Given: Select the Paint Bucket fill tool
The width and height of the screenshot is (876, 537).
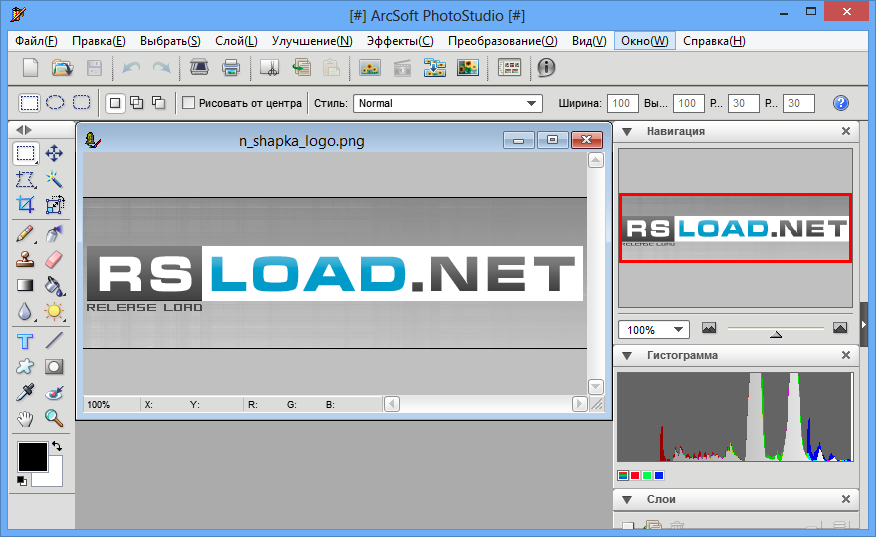Looking at the screenshot, I should click(x=54, y=286).
